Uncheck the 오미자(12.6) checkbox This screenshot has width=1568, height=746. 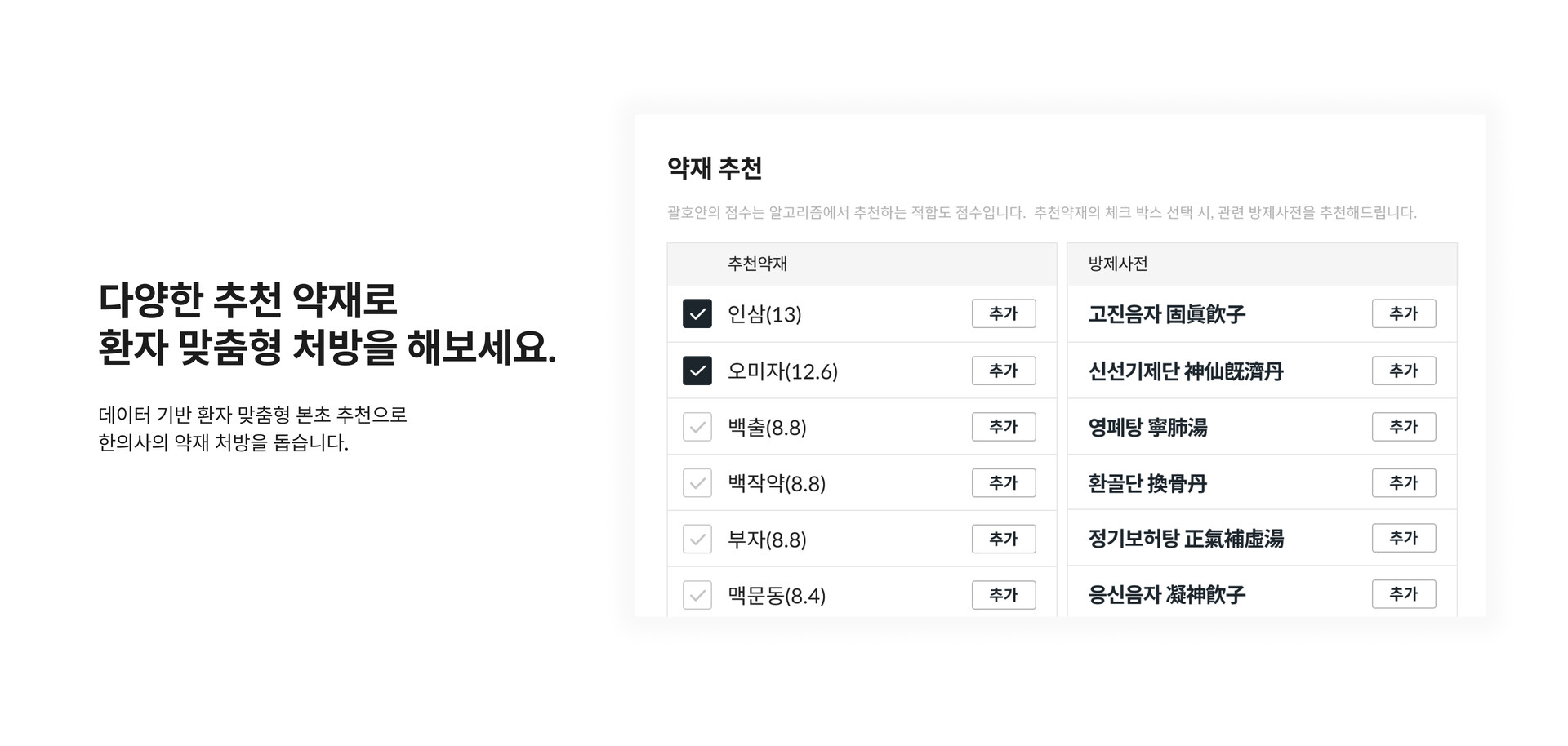tap(697, 371)
